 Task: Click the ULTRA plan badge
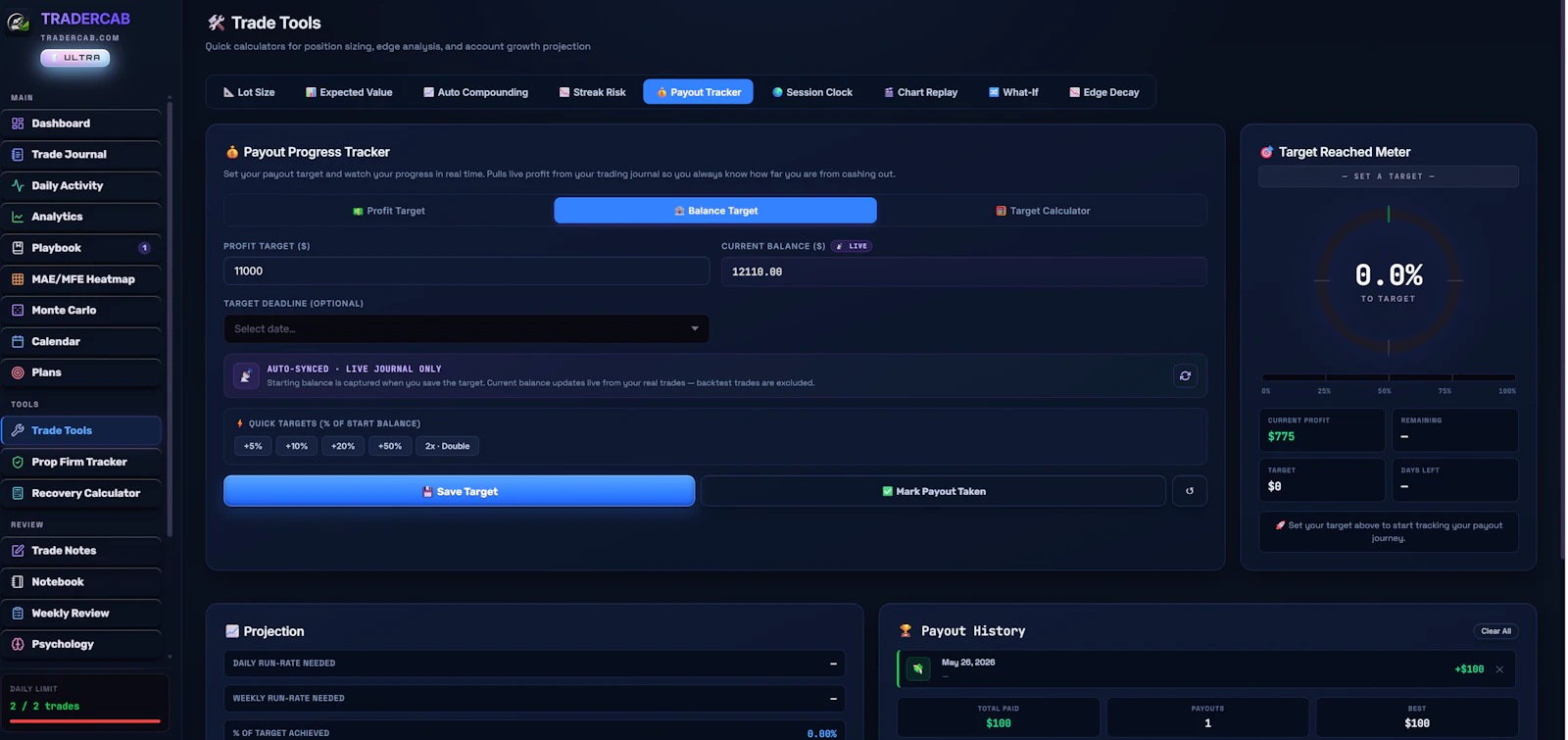[x=75, y=58]
